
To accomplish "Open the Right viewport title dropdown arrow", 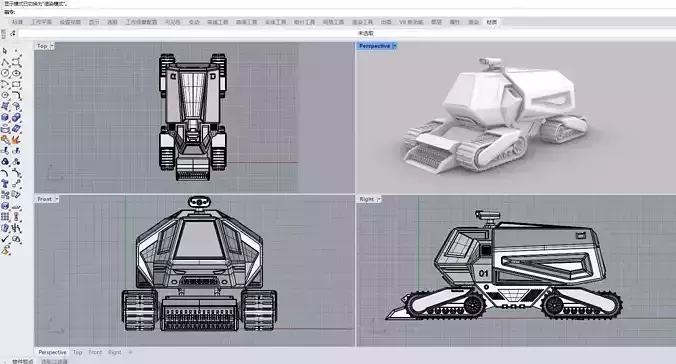I will point(379,199).
